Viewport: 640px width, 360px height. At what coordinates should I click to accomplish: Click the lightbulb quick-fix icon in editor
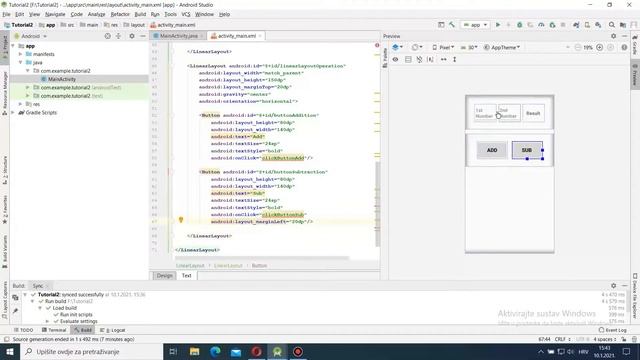coord(181,220)
